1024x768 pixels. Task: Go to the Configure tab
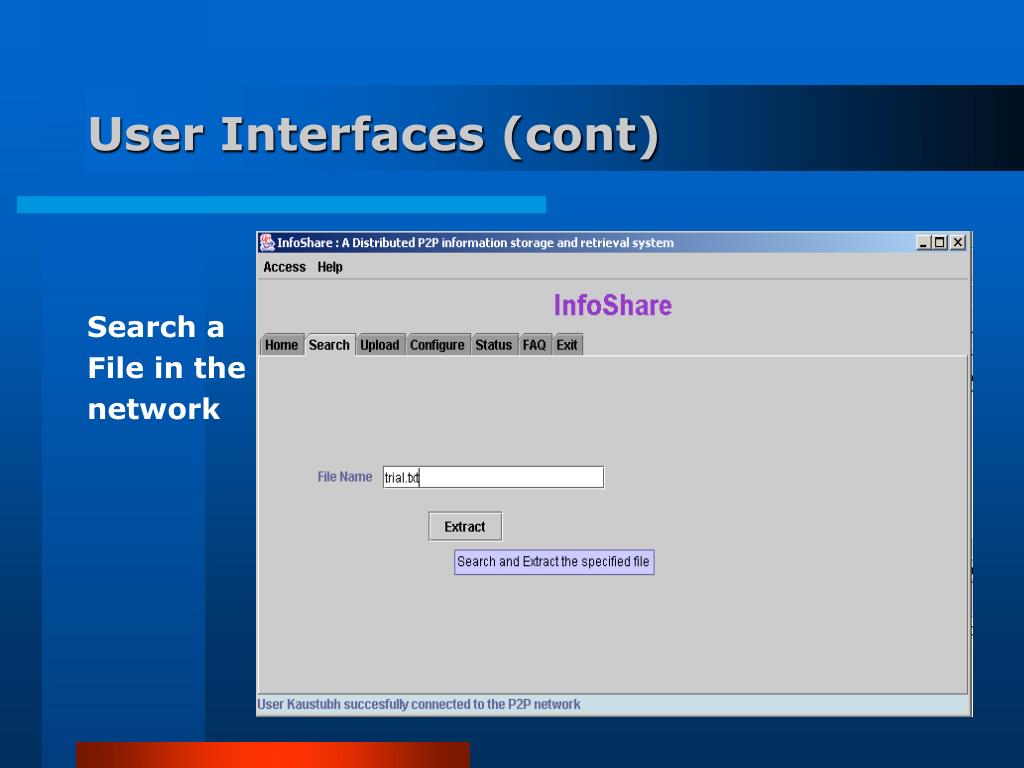pyautogui.click(x=437, y=345)
